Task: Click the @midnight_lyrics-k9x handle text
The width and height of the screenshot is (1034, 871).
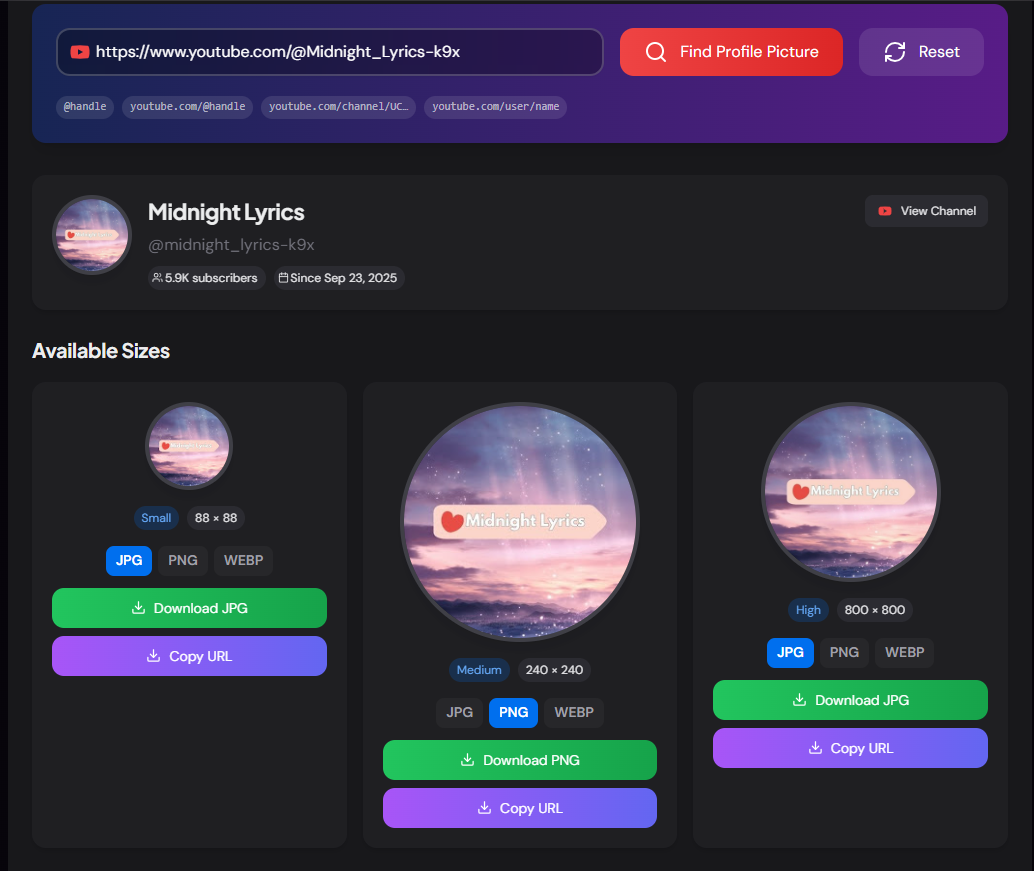Action: click(x=231, y=245)
